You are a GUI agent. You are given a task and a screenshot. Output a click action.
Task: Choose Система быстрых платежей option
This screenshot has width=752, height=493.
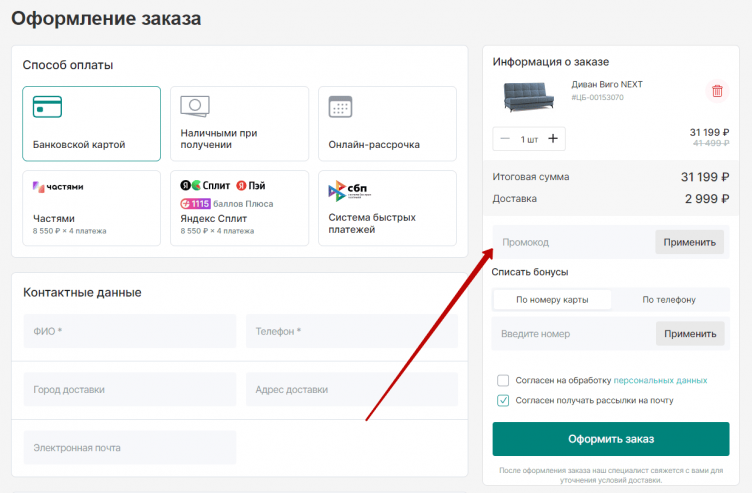click(x=387, y=208)
